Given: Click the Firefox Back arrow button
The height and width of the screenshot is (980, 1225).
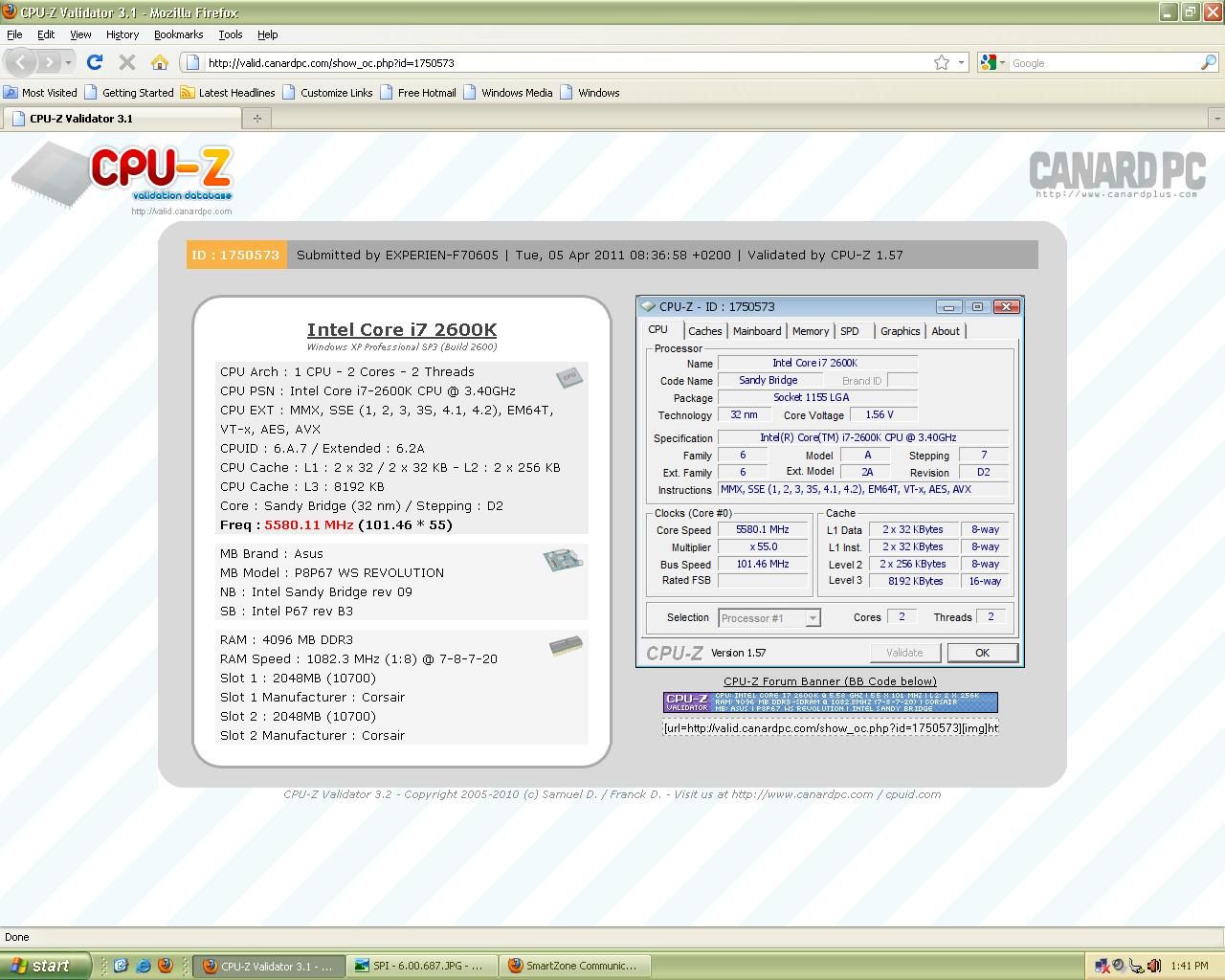Looking at the screenshot, I should pyautogui.click(x=21, y=63).
